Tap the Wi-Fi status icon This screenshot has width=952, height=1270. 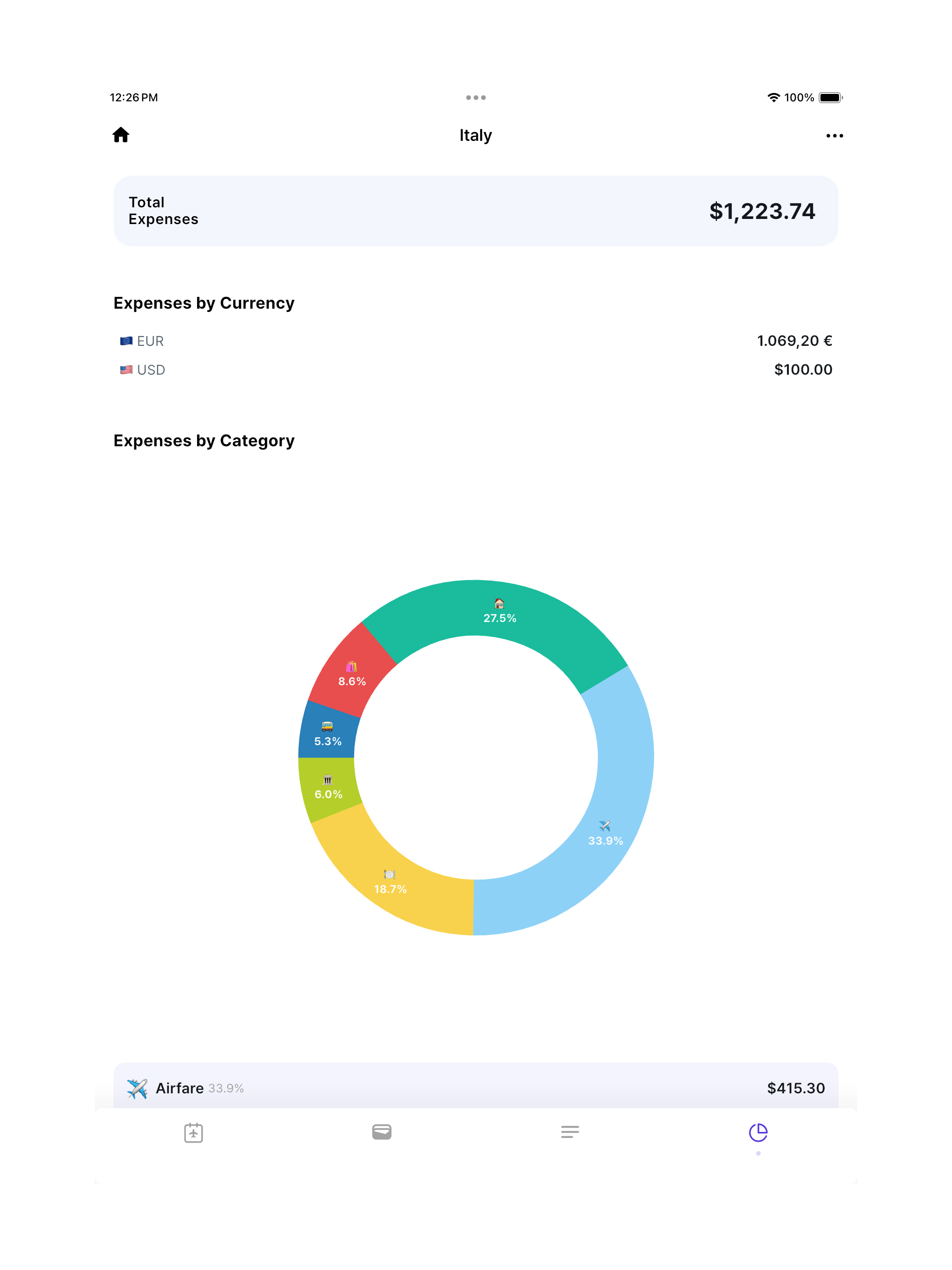tap(773, 98)
